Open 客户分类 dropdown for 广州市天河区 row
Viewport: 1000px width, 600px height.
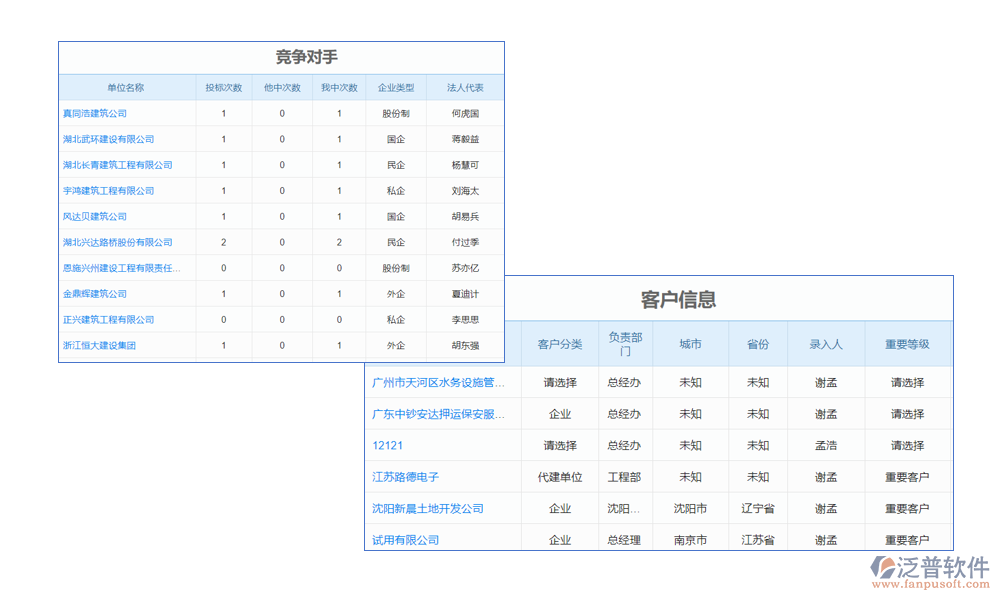(x=559, y=382)
